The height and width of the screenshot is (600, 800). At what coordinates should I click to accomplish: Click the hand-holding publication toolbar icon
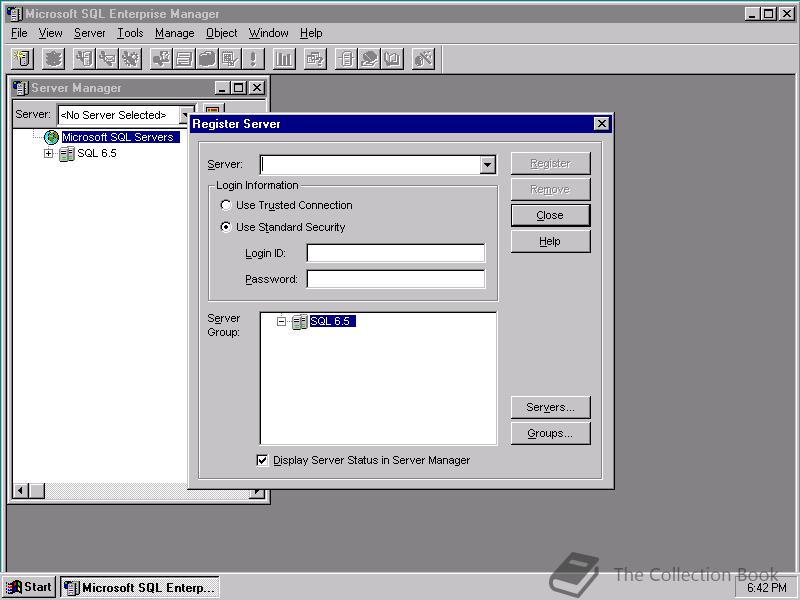pyautogui.click(x=369, y=59)
